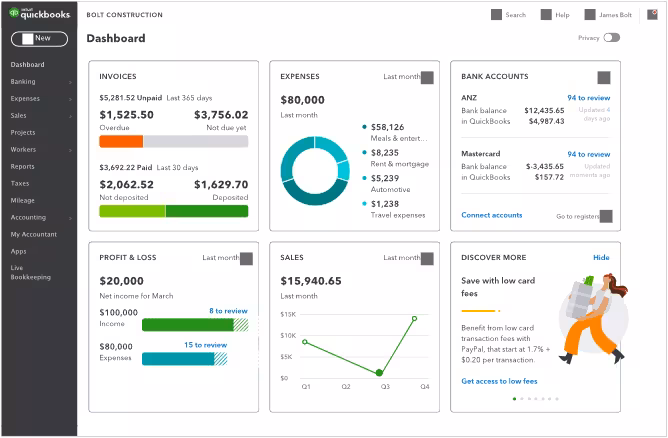
Task: Click Rent & mortgage $8,235 entry
Action: point(395,158)
